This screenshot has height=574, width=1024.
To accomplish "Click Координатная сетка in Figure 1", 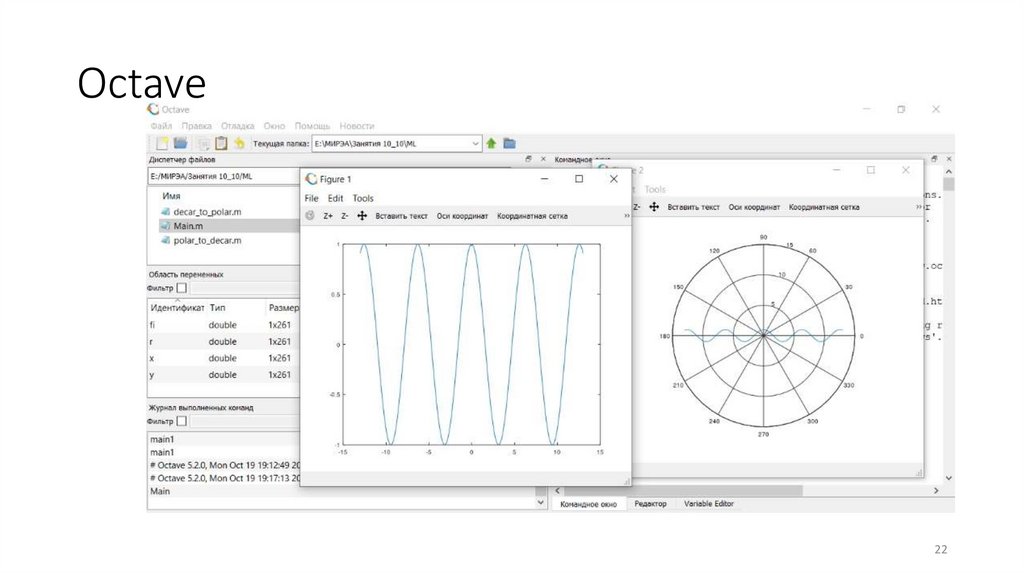I will 532,215.
